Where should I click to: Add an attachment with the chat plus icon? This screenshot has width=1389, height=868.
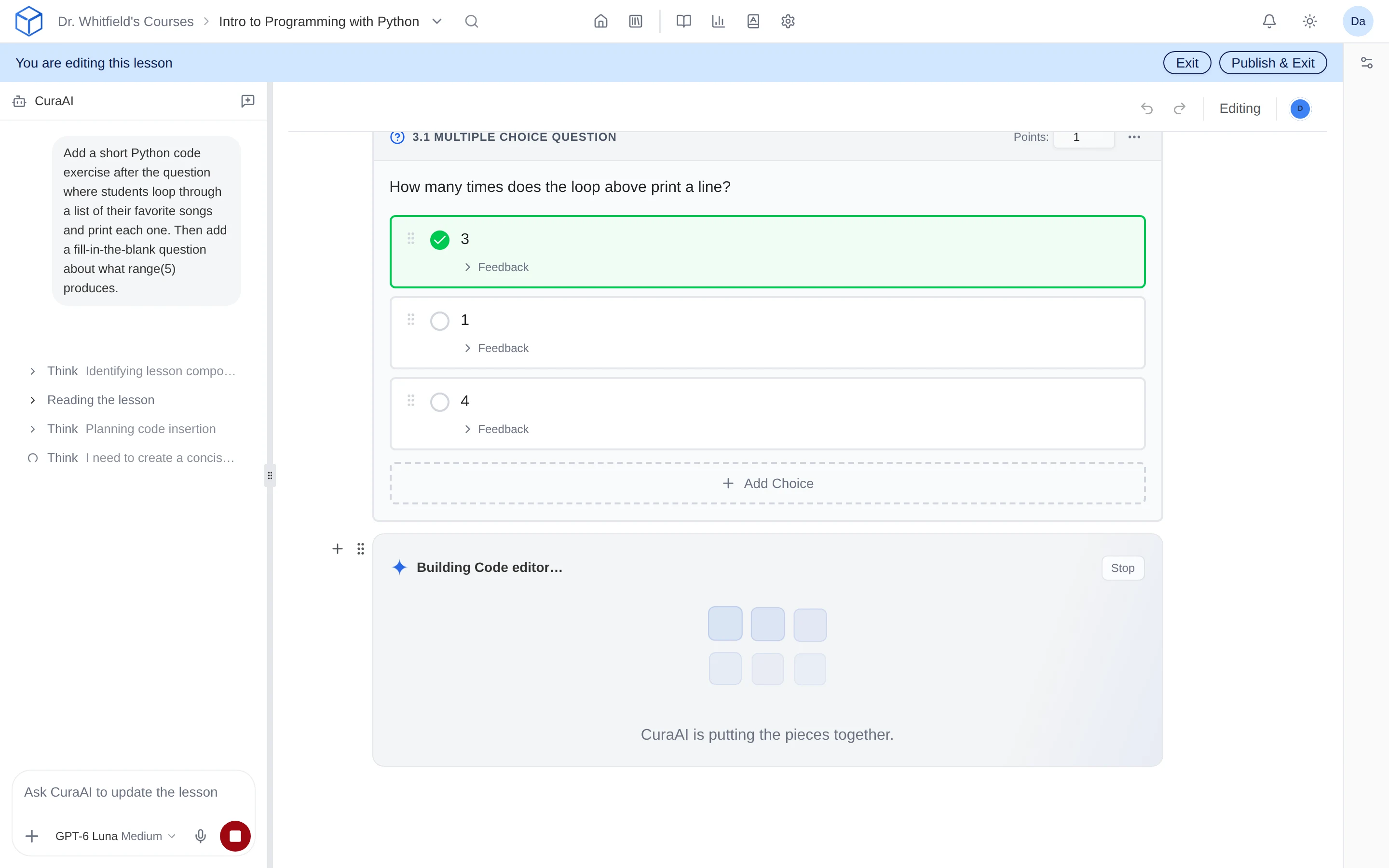pos(32,836)
